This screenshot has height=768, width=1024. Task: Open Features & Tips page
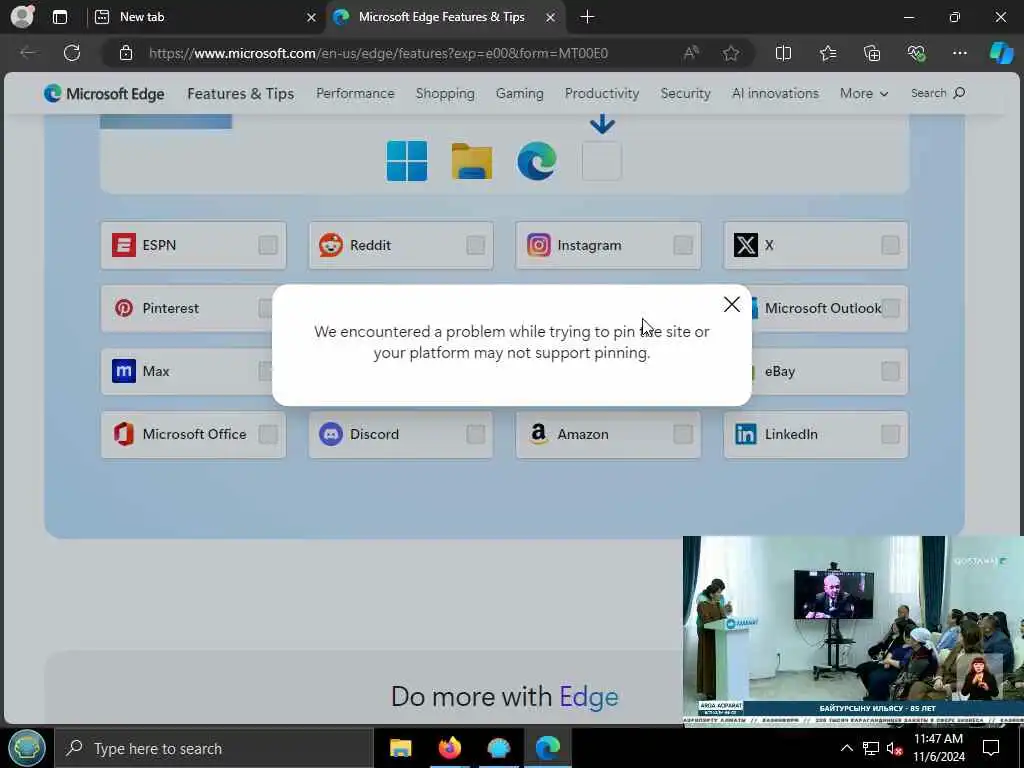pos(240,94)
